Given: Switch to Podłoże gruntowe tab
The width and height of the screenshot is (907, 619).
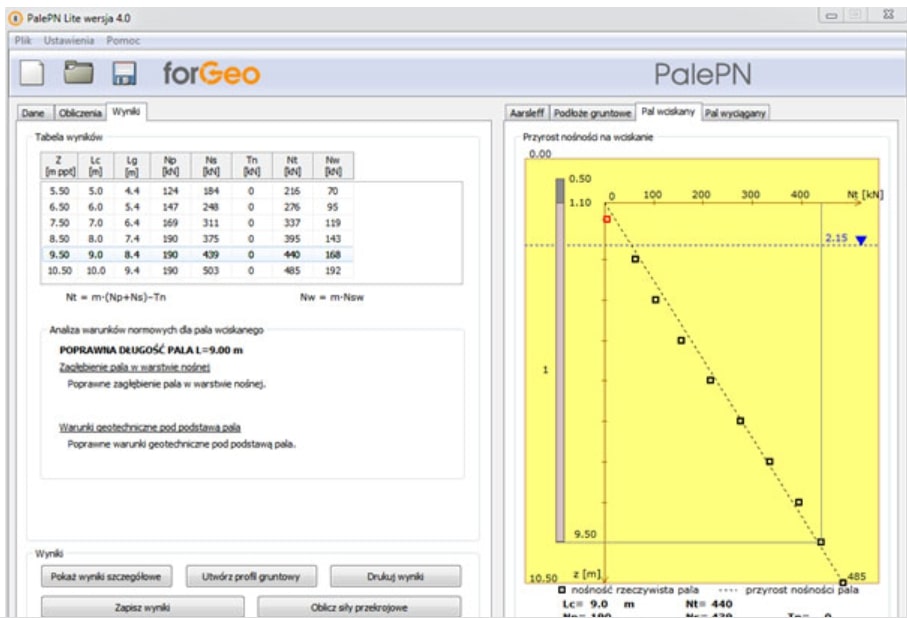Looking at the screenshot, I should 592,114.
